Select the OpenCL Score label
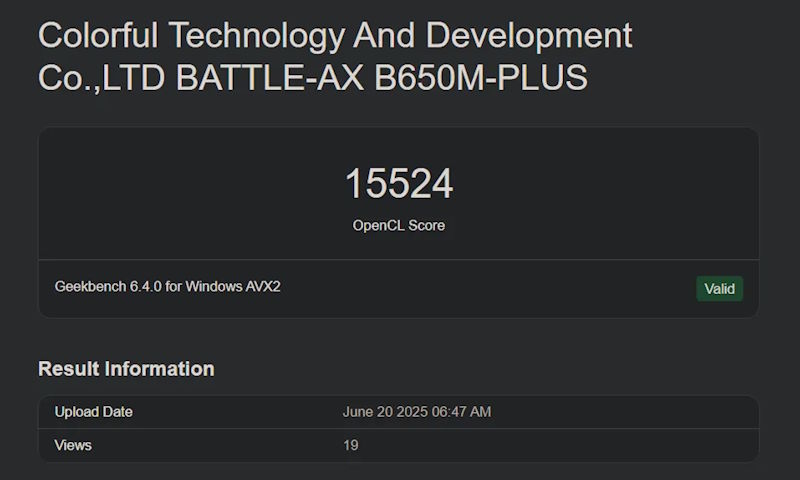 point(399,226)
